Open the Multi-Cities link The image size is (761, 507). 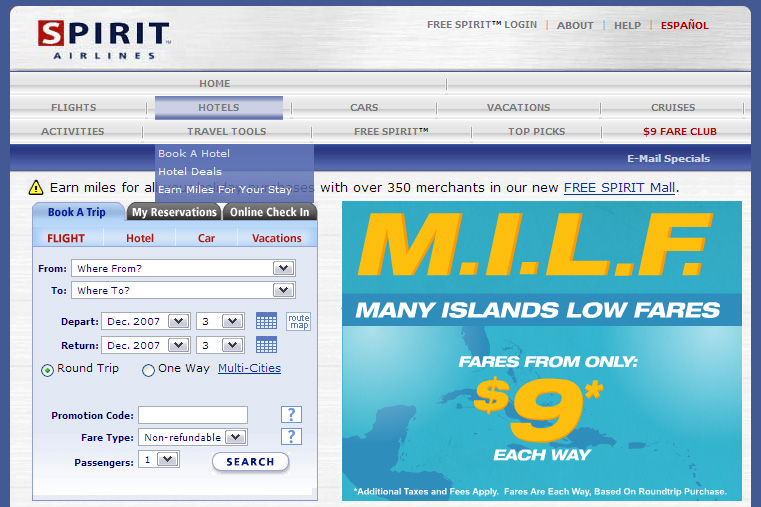249,368
